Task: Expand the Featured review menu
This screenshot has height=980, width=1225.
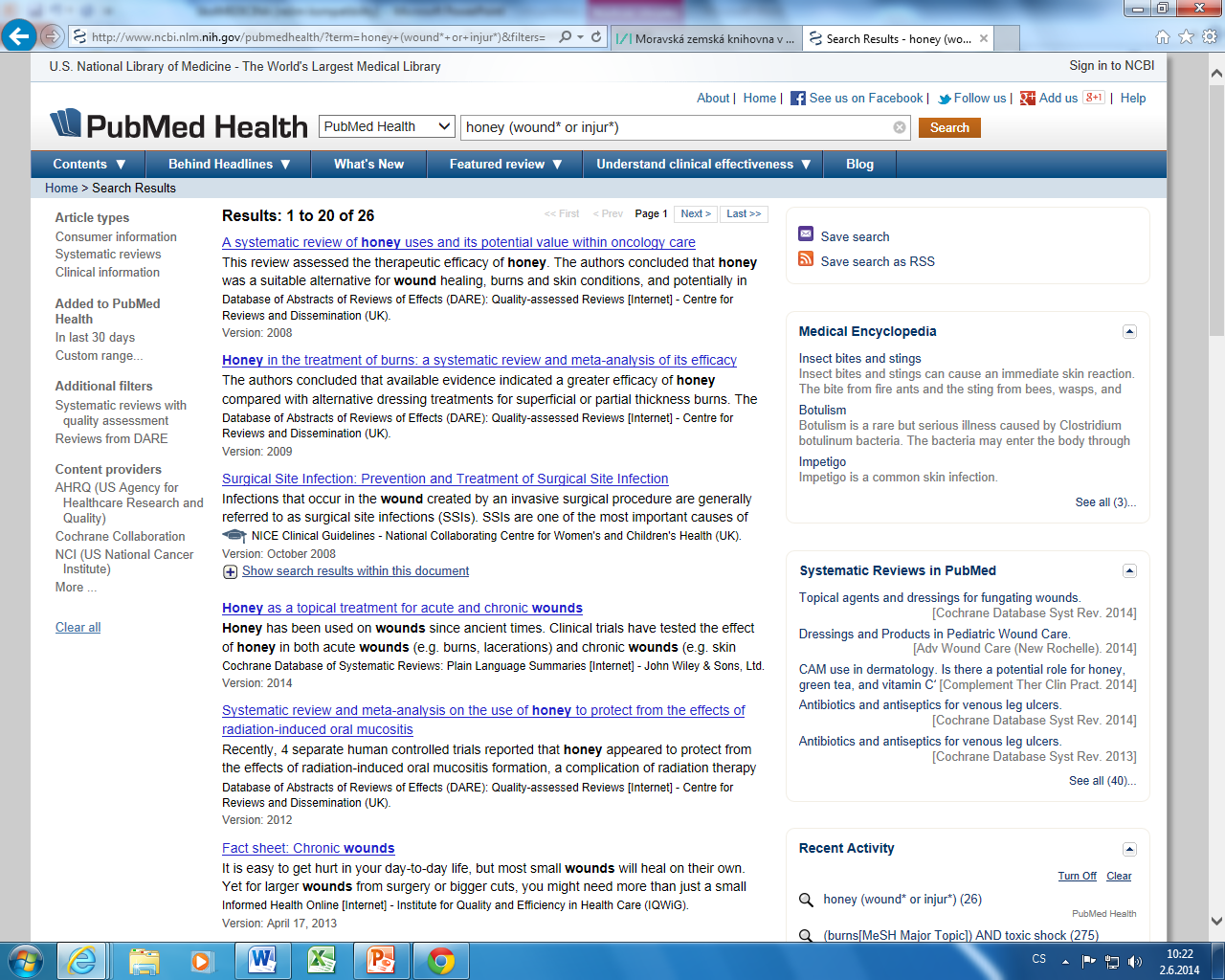Action: click(505, 165)
